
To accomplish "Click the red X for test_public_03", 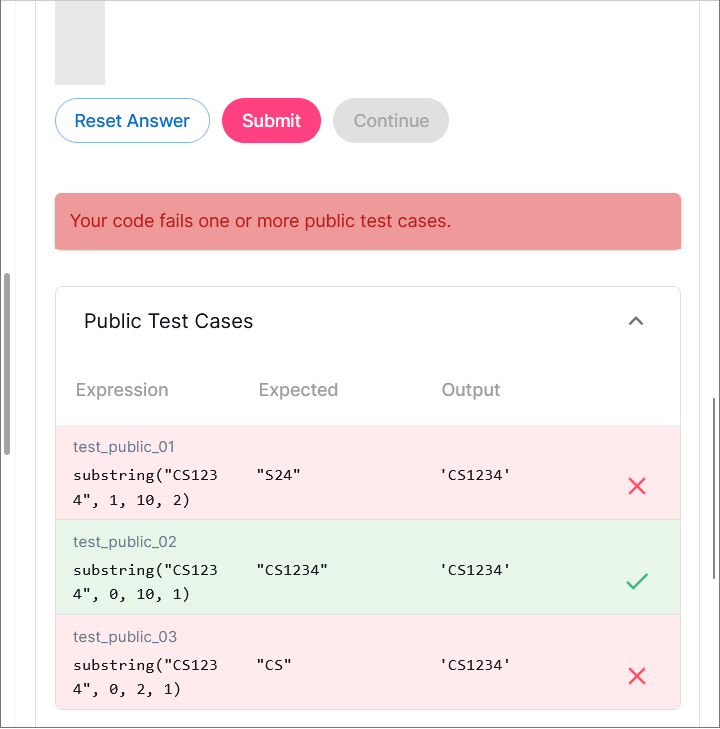I will (637, 676).
